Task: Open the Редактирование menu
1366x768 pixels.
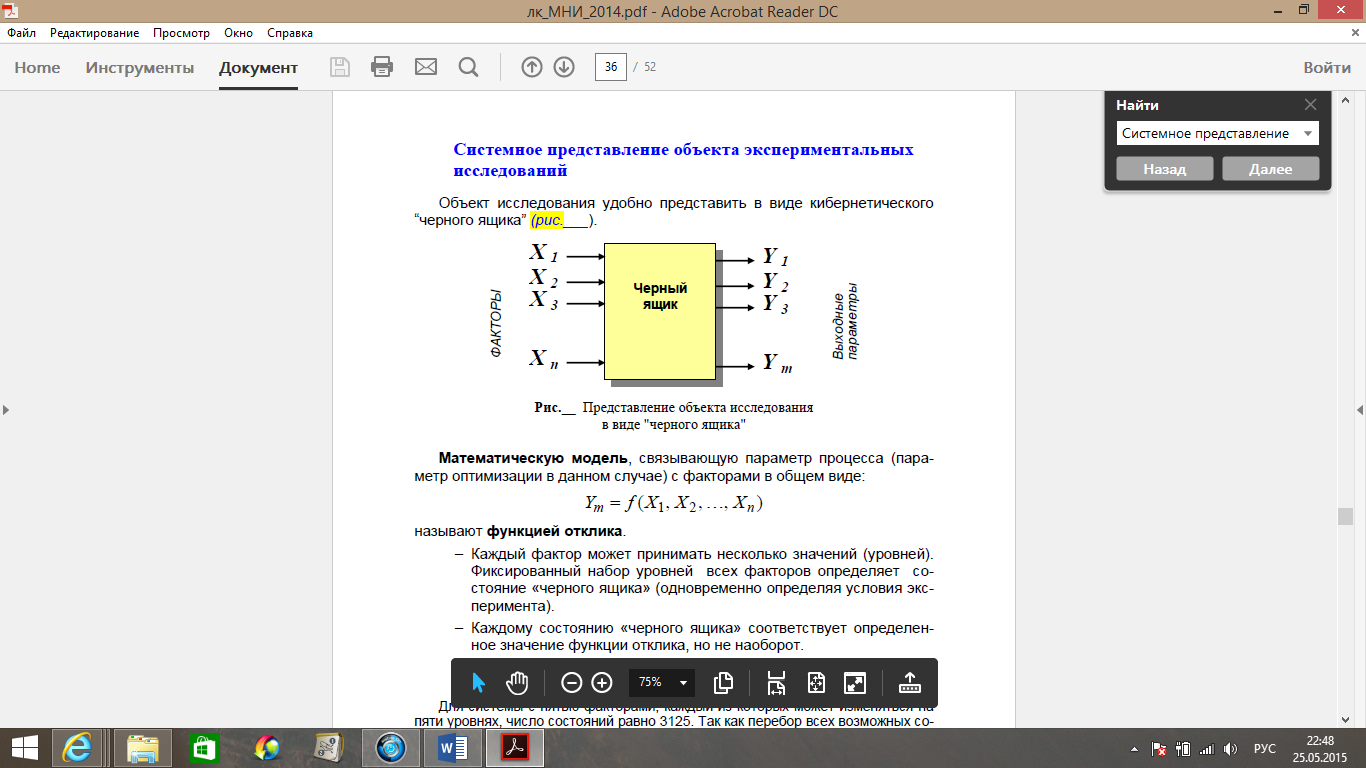Action: (95, 33)
